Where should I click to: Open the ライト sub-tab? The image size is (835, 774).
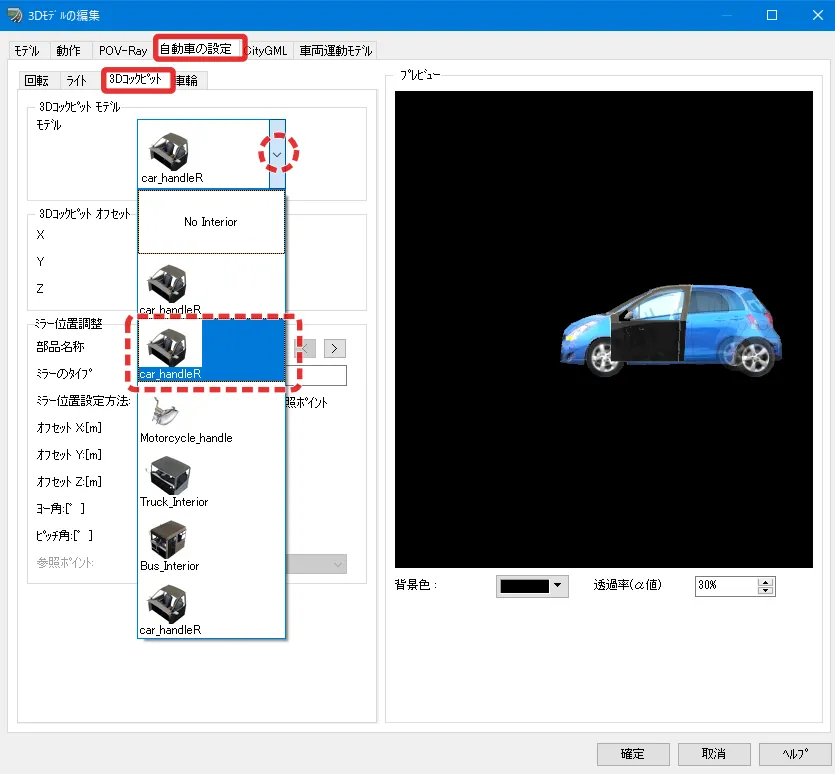pyautogui.click(x=77, y=81)
